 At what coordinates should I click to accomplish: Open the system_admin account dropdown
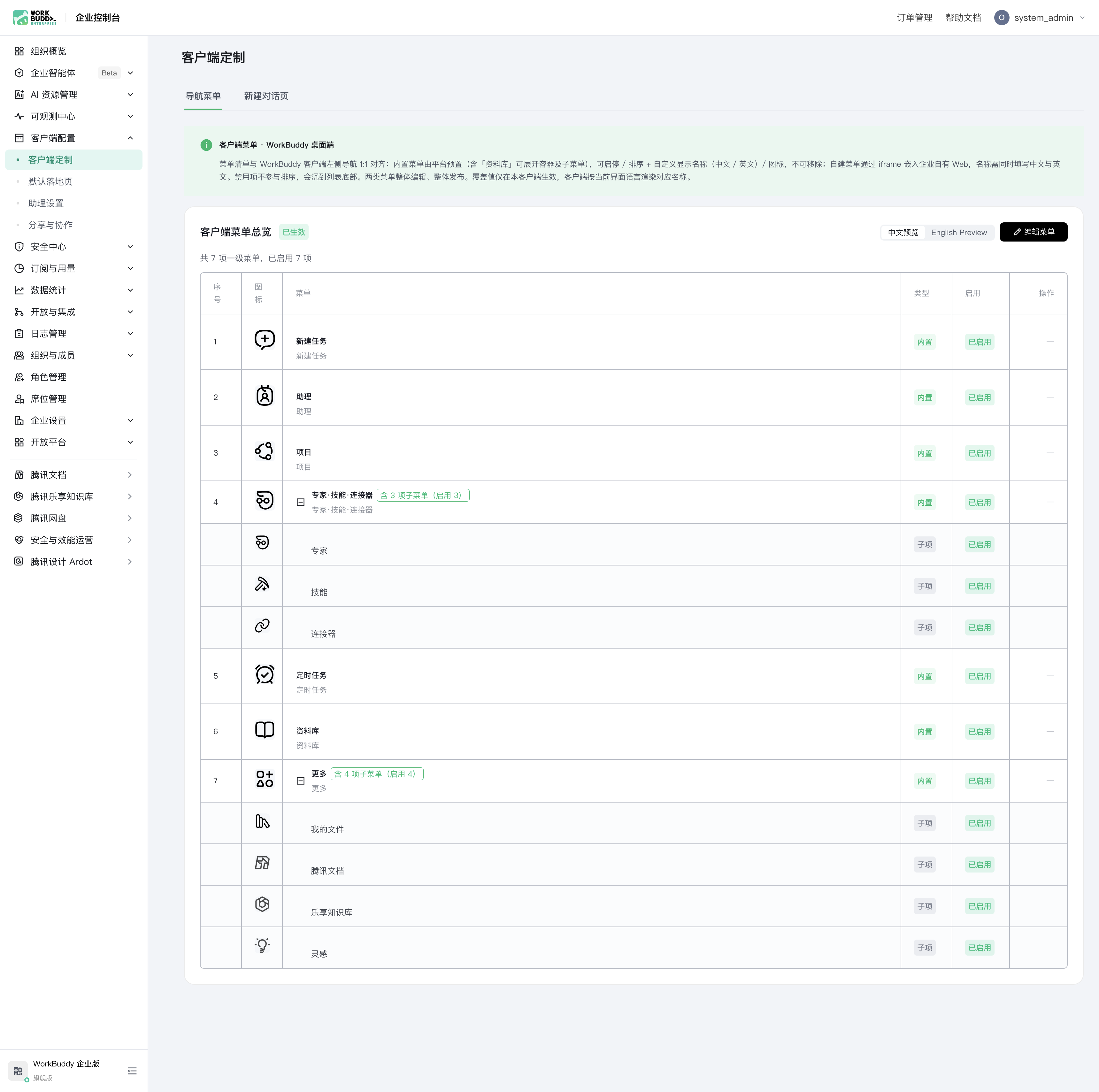[x=1040, y=18]
